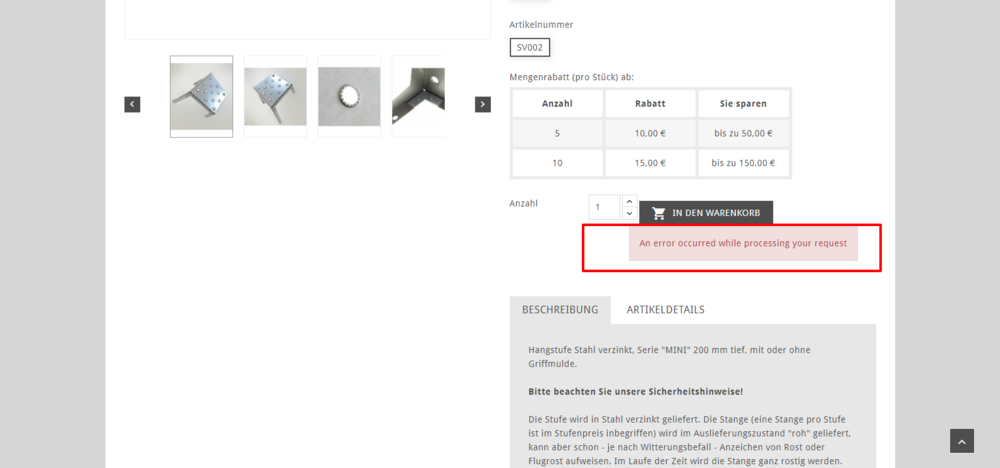This screenshot has width=1000, height=468.
Task: Select the 15,00 € discount cell
Action: [x=651, y=163]
